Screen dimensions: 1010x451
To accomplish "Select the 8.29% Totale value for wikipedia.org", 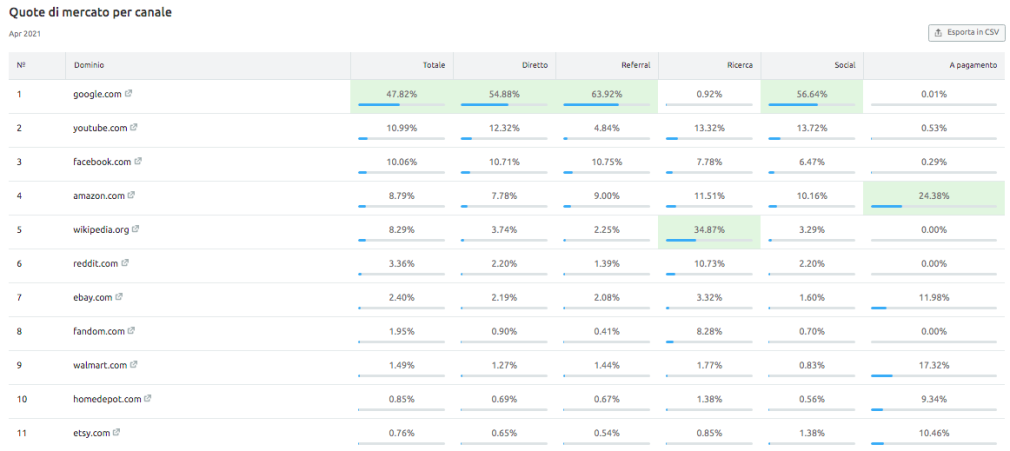I will click(401, 229).
